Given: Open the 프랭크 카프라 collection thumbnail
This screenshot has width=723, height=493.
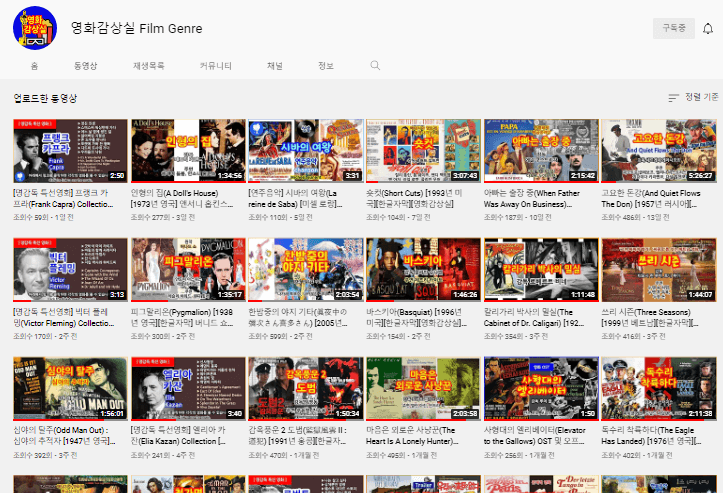Looking at the screenshot, I should point(70,151).
